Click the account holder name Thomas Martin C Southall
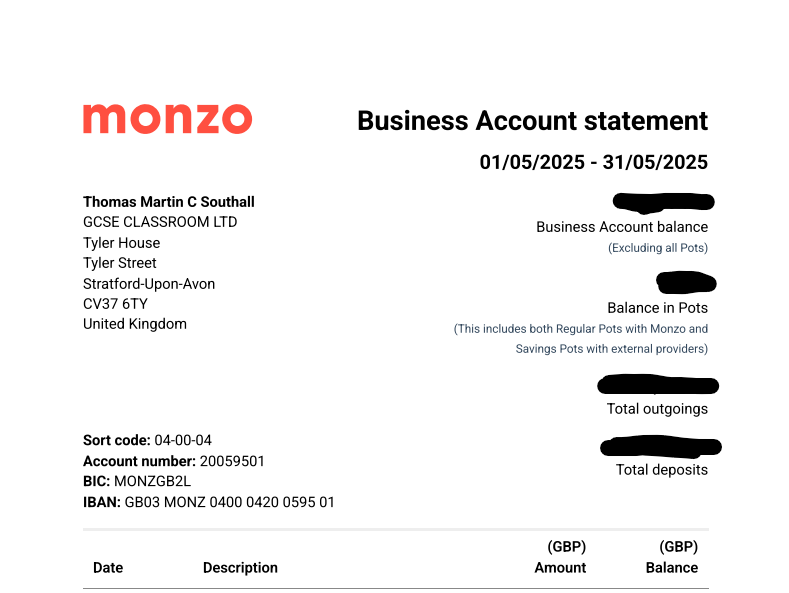Viewport: 789px width, 593px height. [169, 202]
